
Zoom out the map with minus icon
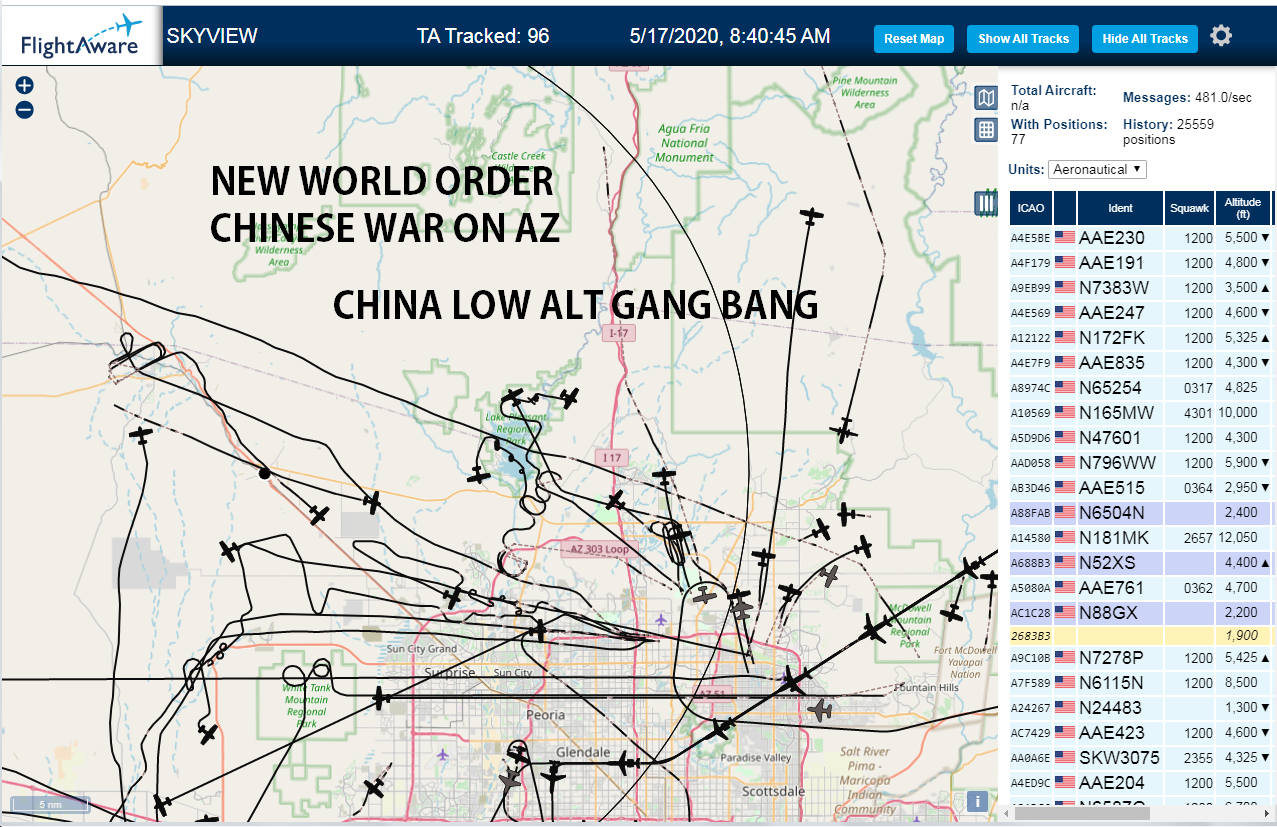[x=25, y=110]
